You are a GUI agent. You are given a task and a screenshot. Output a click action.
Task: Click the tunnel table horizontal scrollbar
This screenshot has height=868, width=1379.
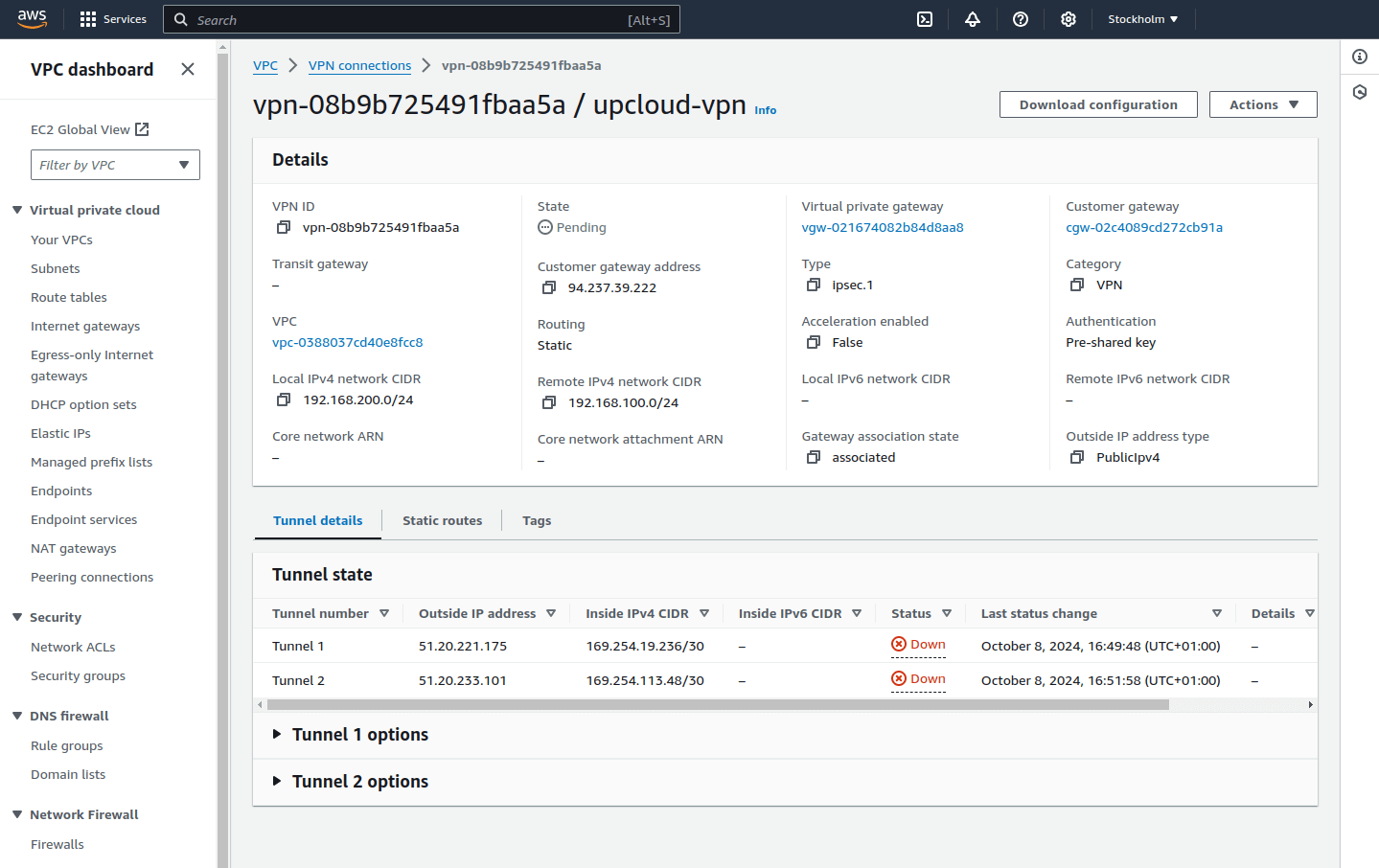click(718, 704)
